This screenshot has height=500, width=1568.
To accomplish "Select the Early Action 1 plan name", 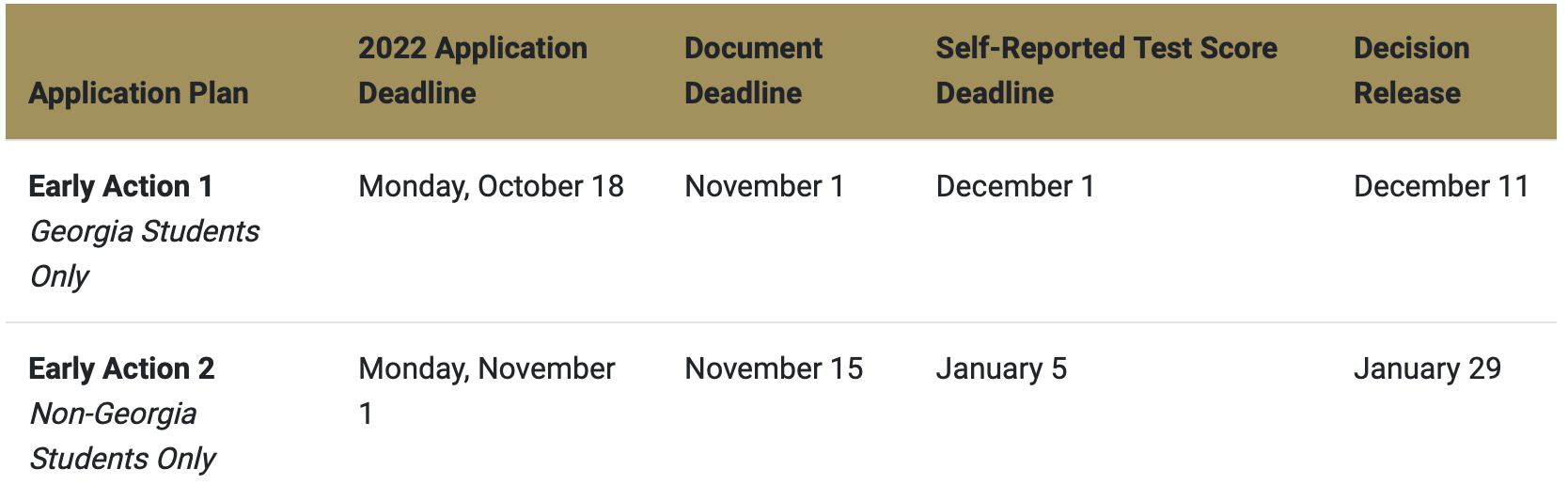I will click(x=121, y=186).
